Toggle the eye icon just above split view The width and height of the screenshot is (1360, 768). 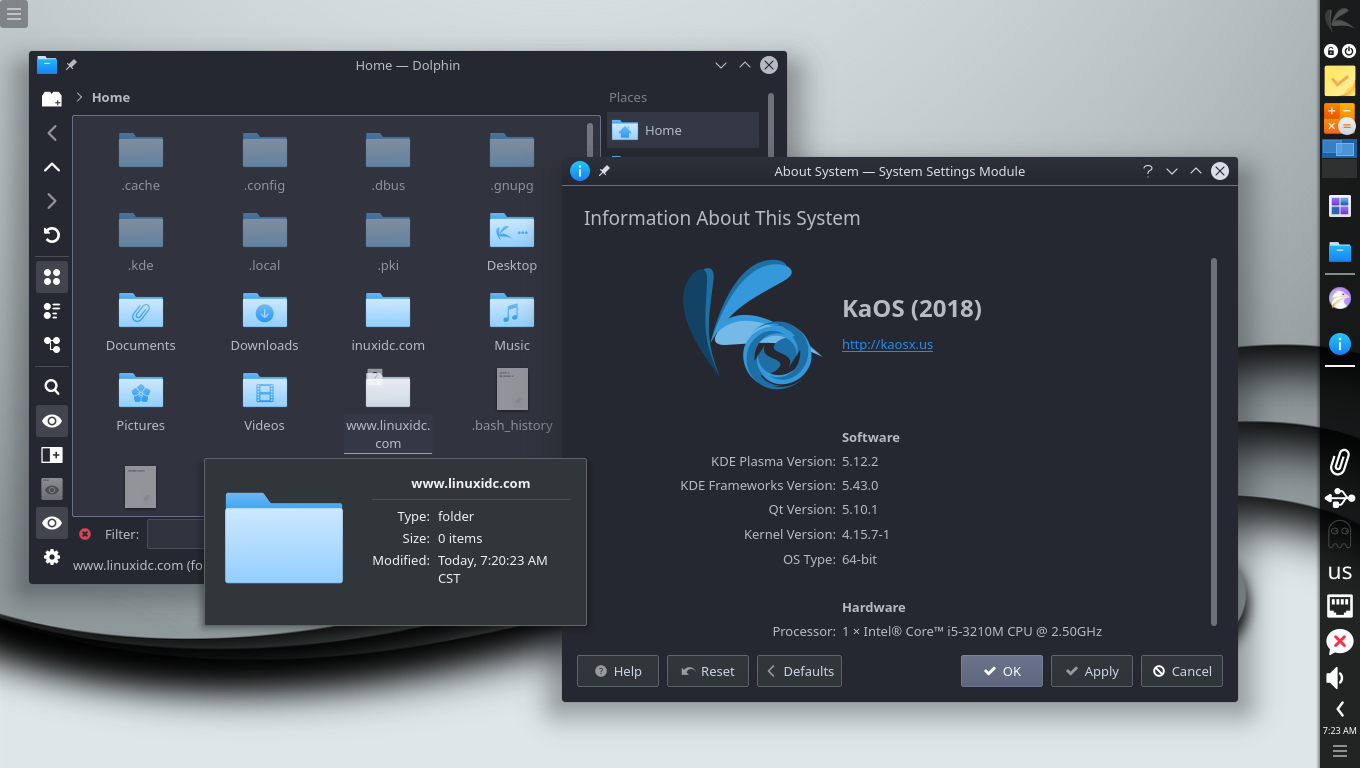pyautogui.click(x=52, y=421)
